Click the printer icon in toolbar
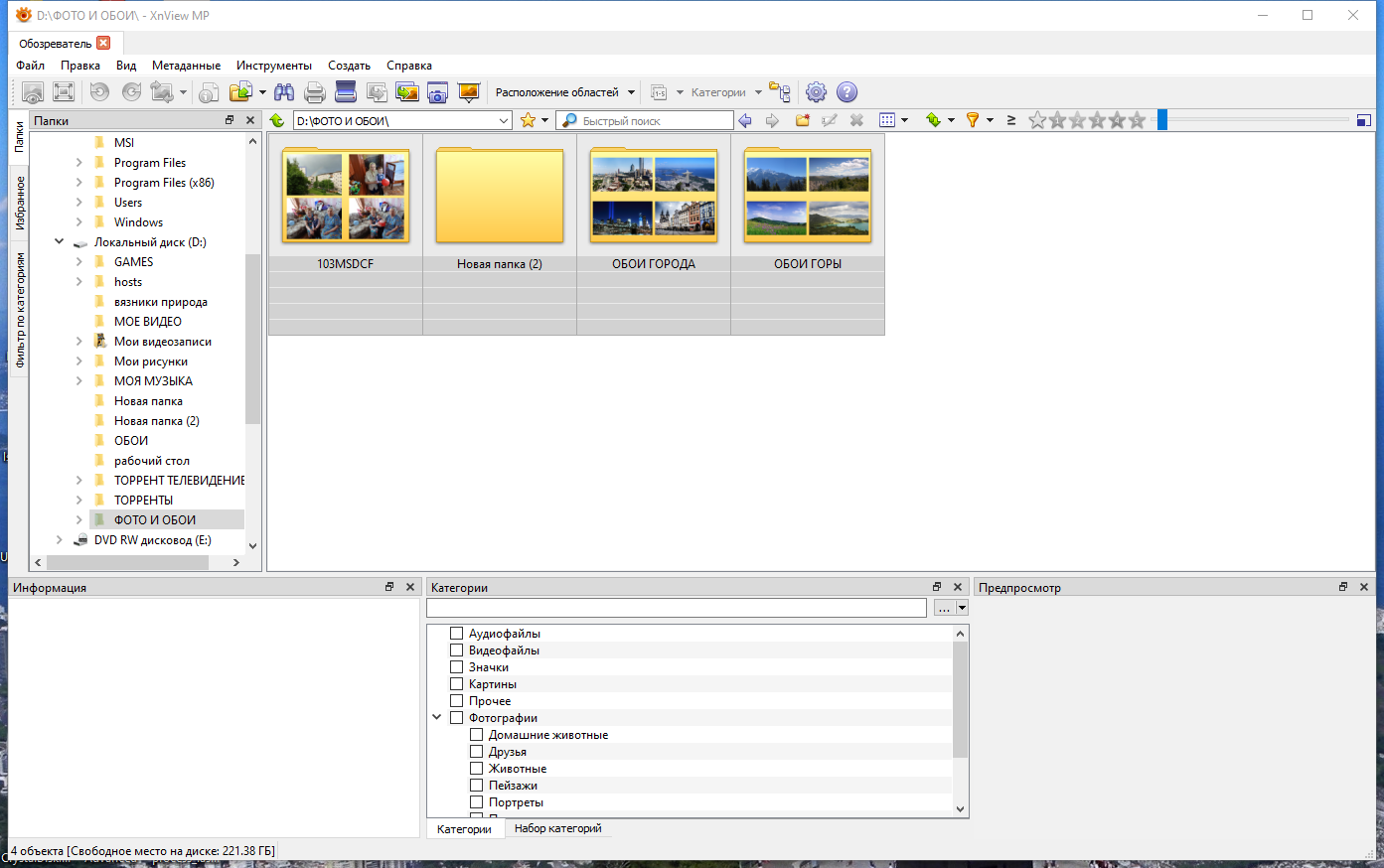The image size is (1384, 868). click(x=315, y=92)
